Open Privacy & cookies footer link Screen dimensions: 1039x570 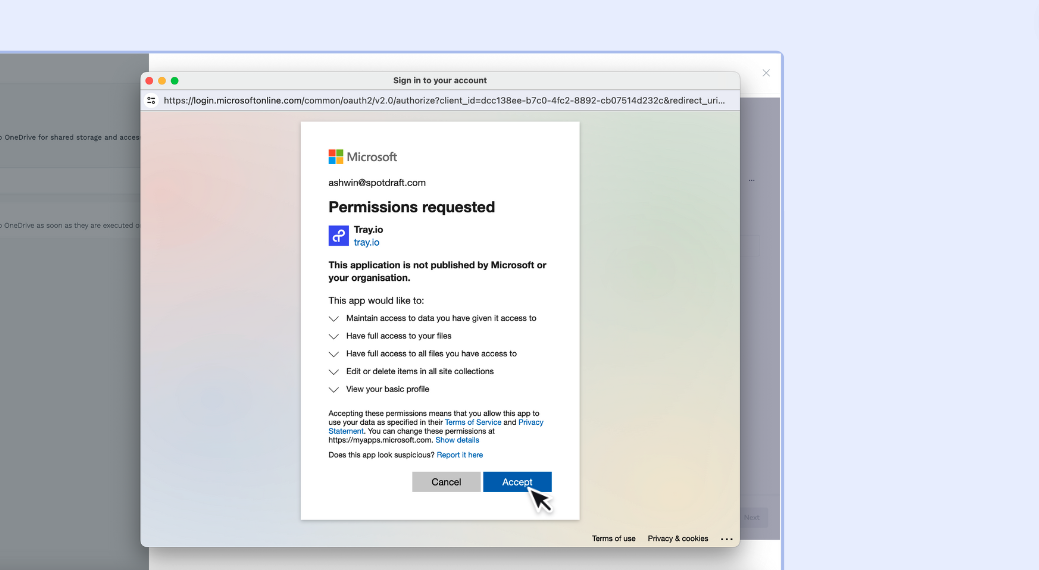pyautogui.click(x=678, y=538)
